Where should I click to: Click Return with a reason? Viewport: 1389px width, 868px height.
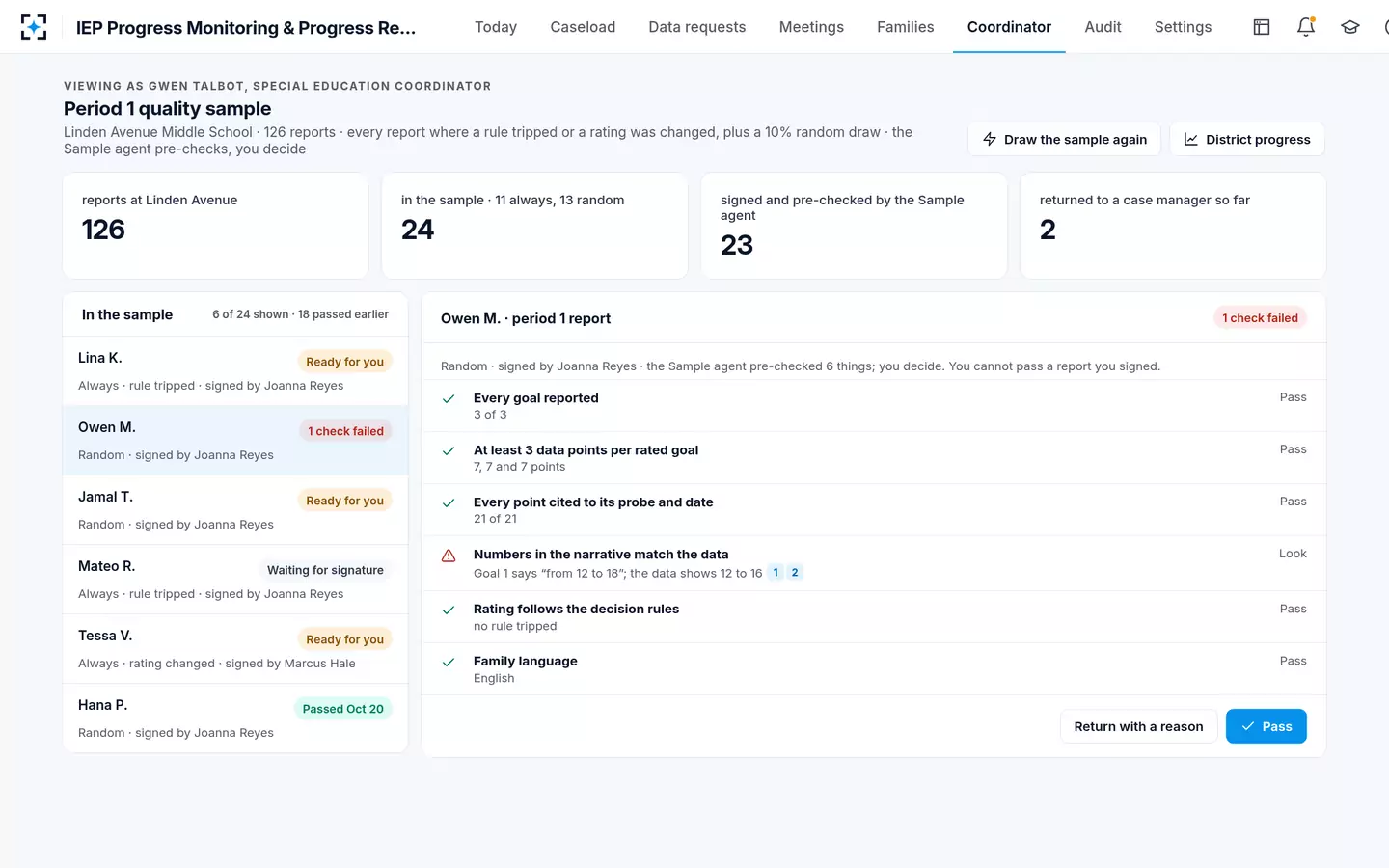tap(1138, 726)
